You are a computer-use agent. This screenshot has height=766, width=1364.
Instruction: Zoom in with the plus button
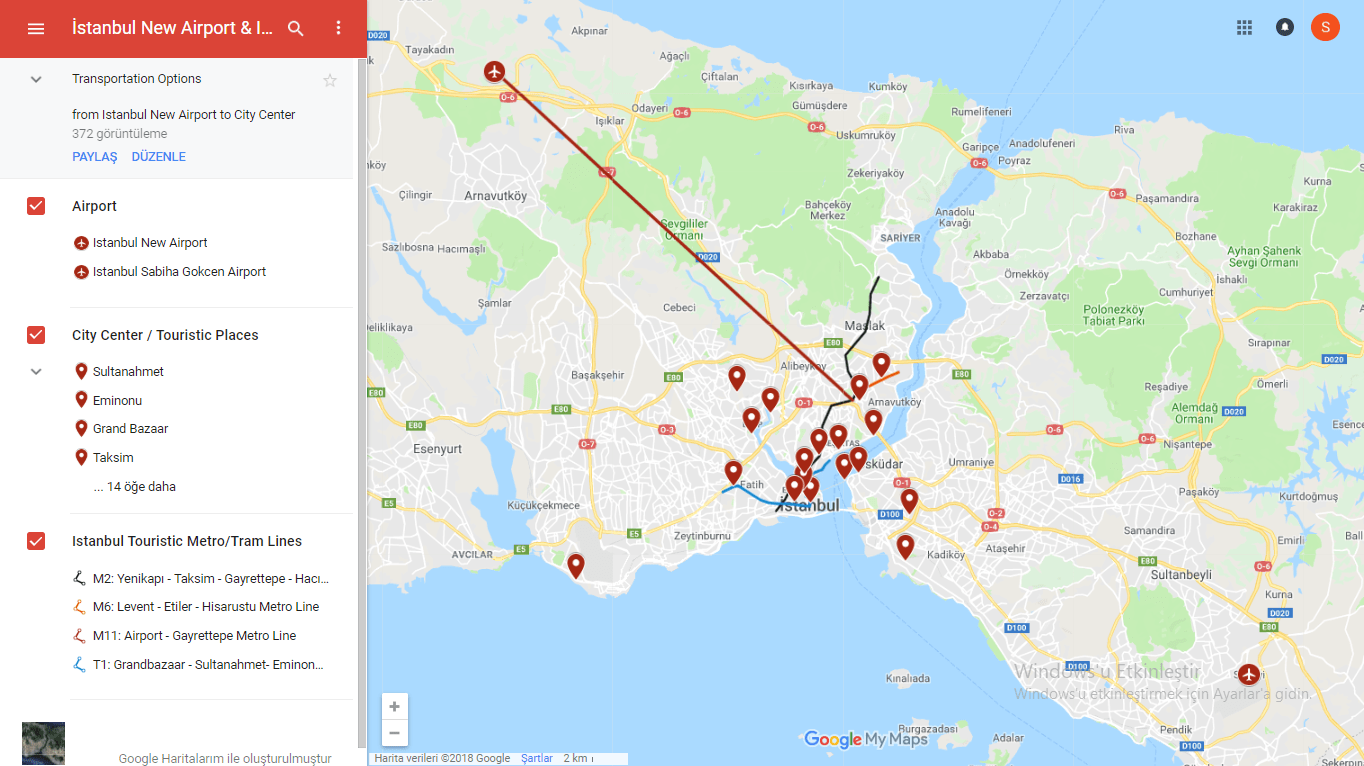coord(394,707)
